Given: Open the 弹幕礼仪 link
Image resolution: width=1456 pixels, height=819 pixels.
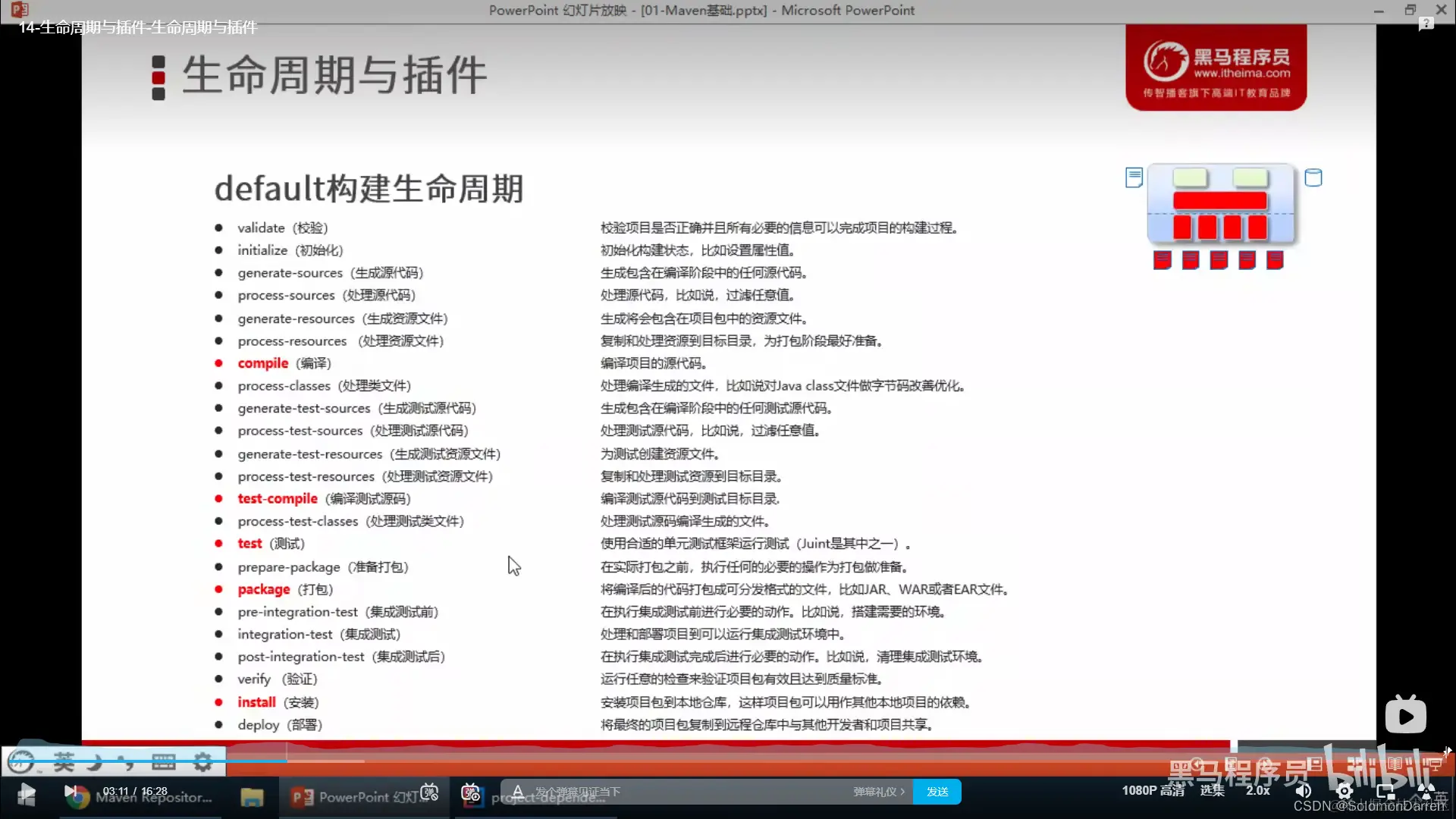Looking at the screenshot, I should (x=878, y=792).
